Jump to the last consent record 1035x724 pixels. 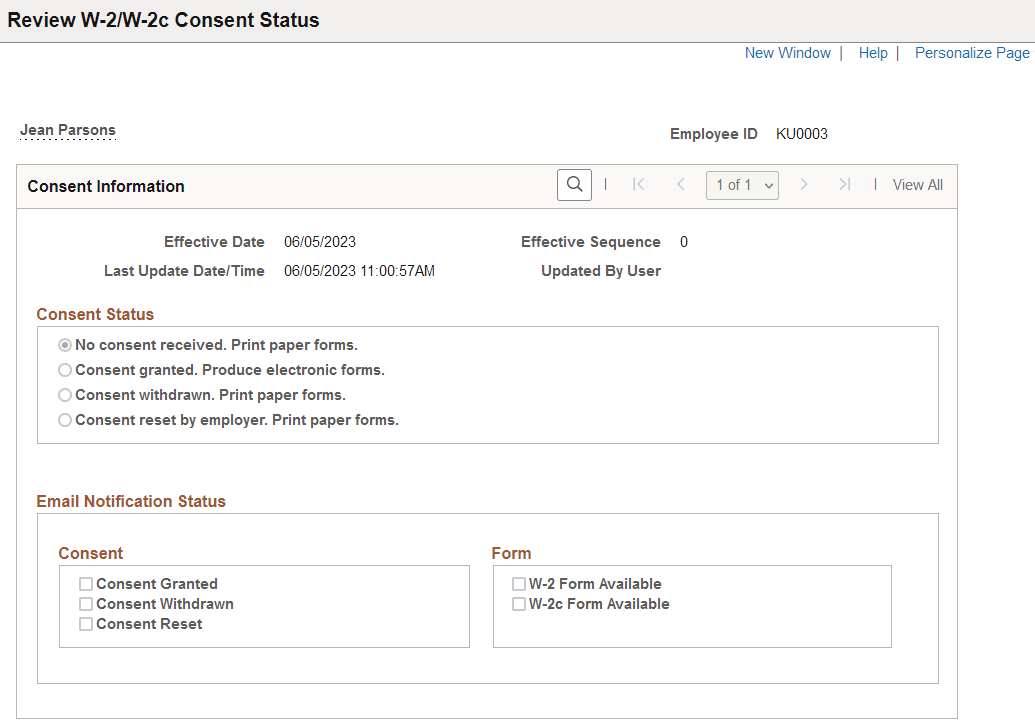click(x=843, y=184)
